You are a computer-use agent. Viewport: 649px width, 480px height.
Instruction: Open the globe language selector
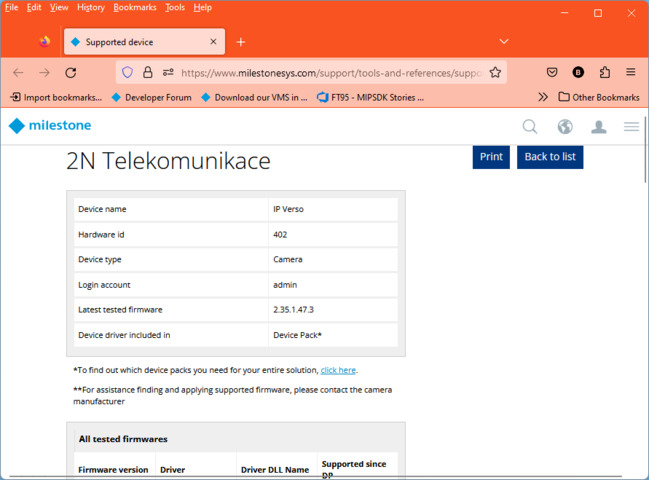point(565,126)
